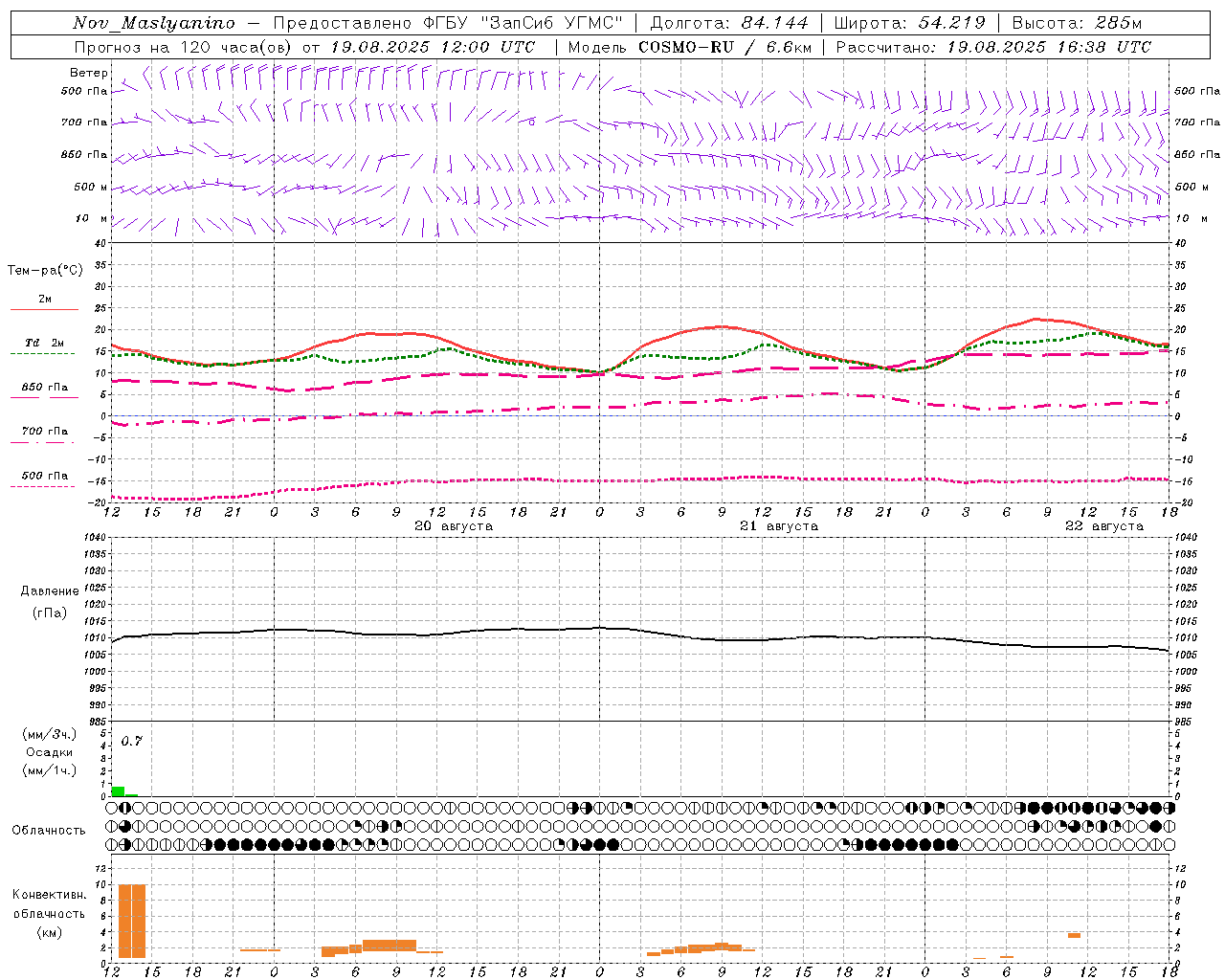Click the "Осадки" precipitation label

[x=50, y=752]
